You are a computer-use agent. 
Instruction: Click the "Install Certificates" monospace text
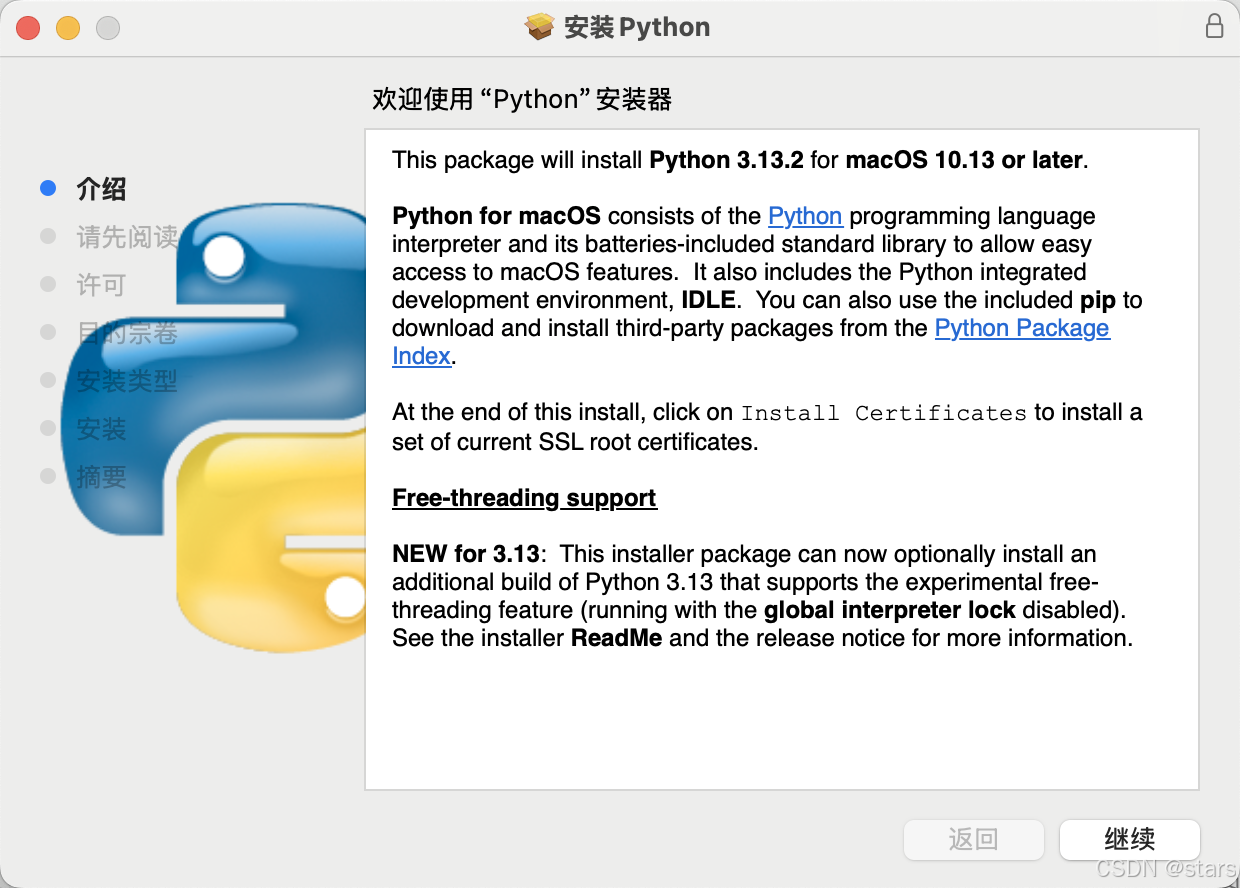tap(884, 413)
